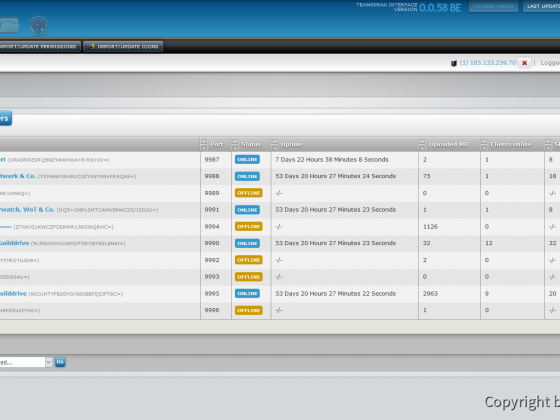Click the Port column header

pyautogui.click(x=216, y=144)
